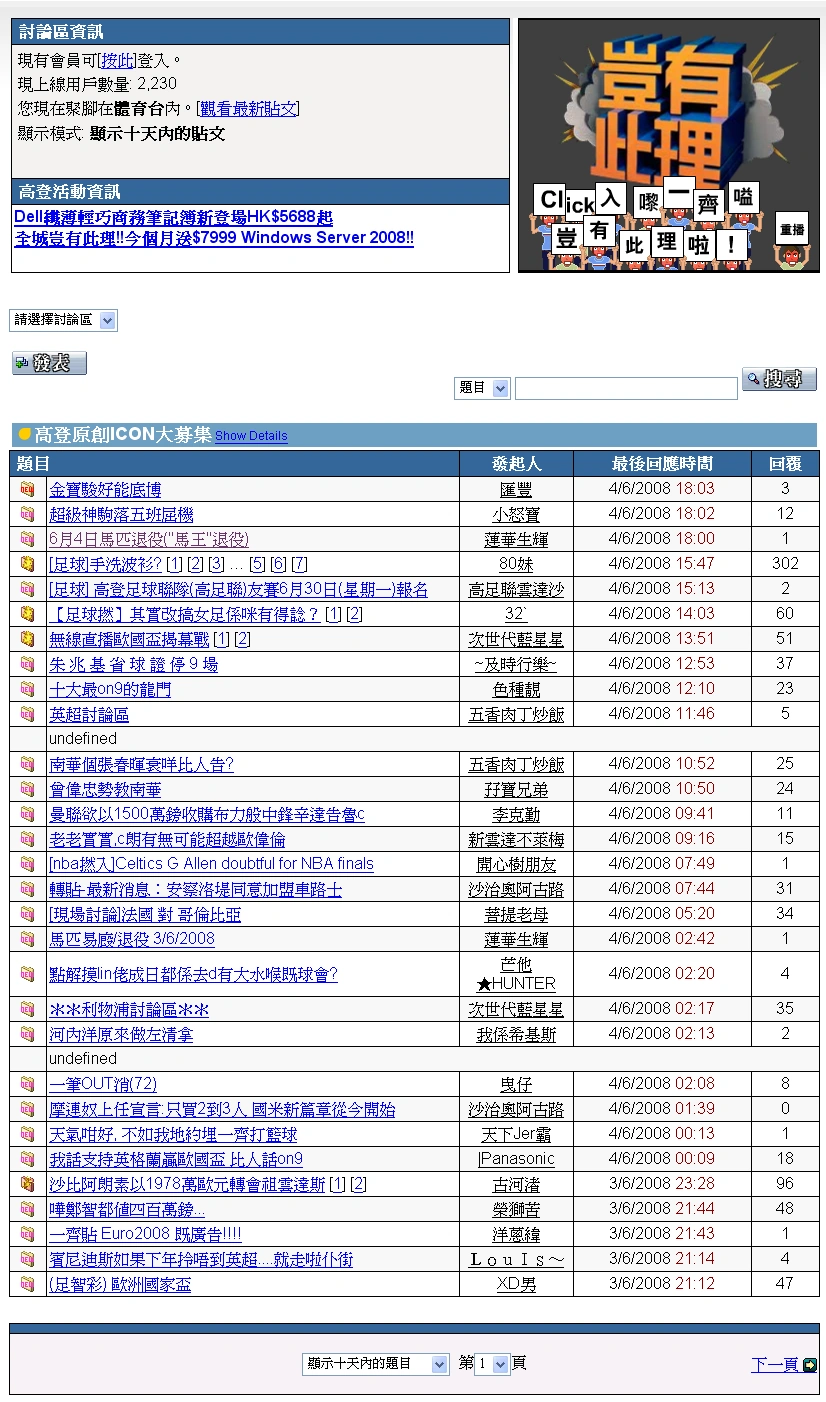Click reply count 302
Viewport: 826px width, 1402px height.
(785, 564)
